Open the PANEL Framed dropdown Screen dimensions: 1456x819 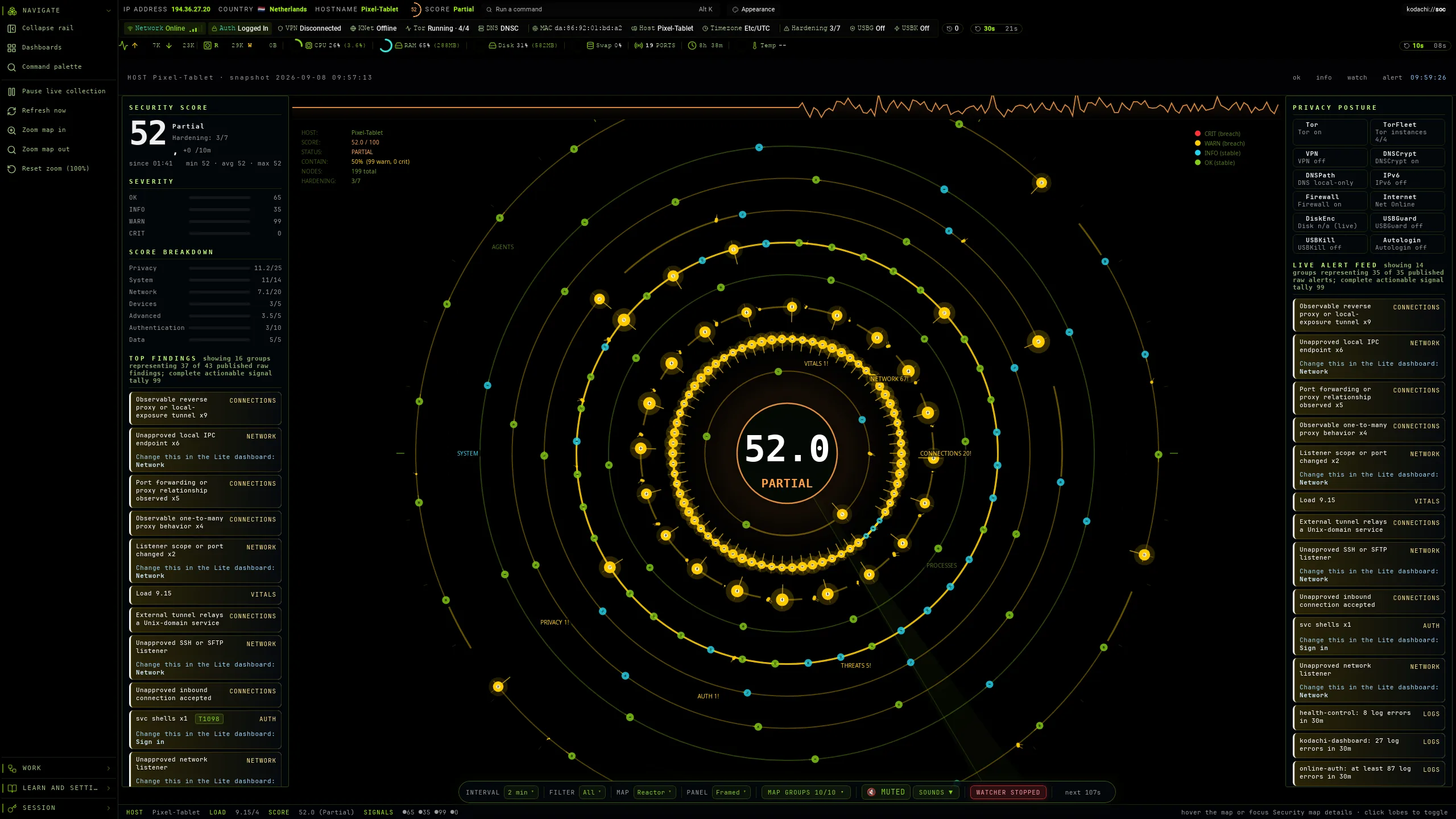(x=731, y=792)
